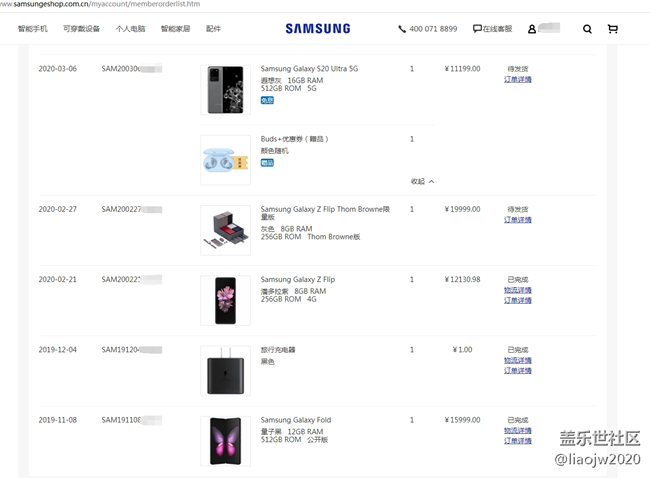Open the 智能手机 menu
650x478 pixels.
point(33,29)
